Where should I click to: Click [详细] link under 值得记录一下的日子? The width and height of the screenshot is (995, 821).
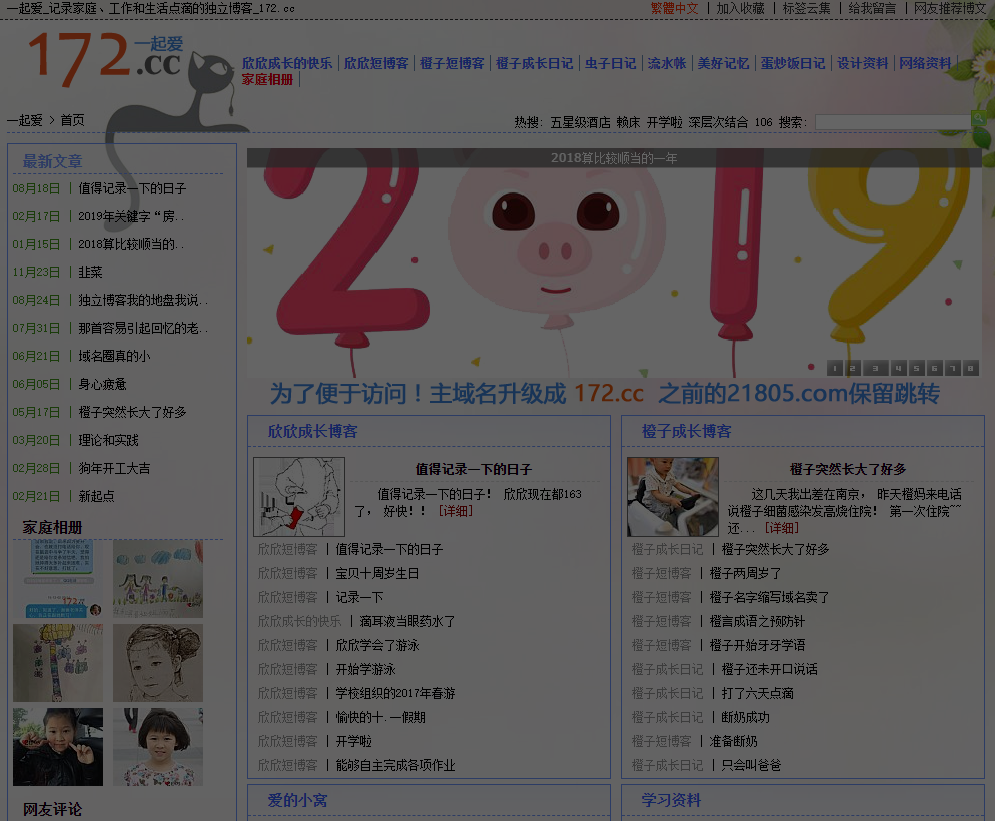pos(455,511)
